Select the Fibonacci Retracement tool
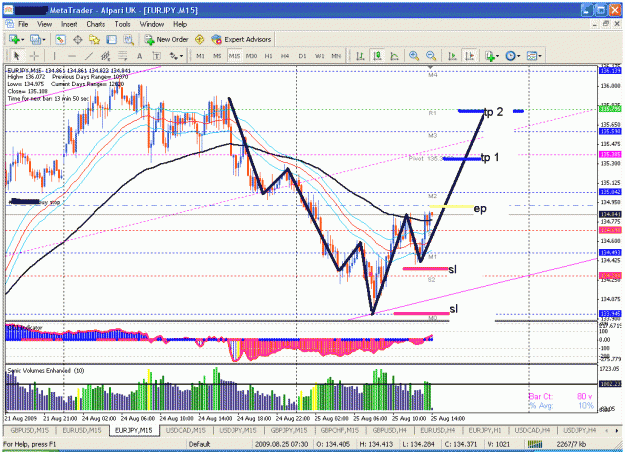 click(x=122, y=56)
